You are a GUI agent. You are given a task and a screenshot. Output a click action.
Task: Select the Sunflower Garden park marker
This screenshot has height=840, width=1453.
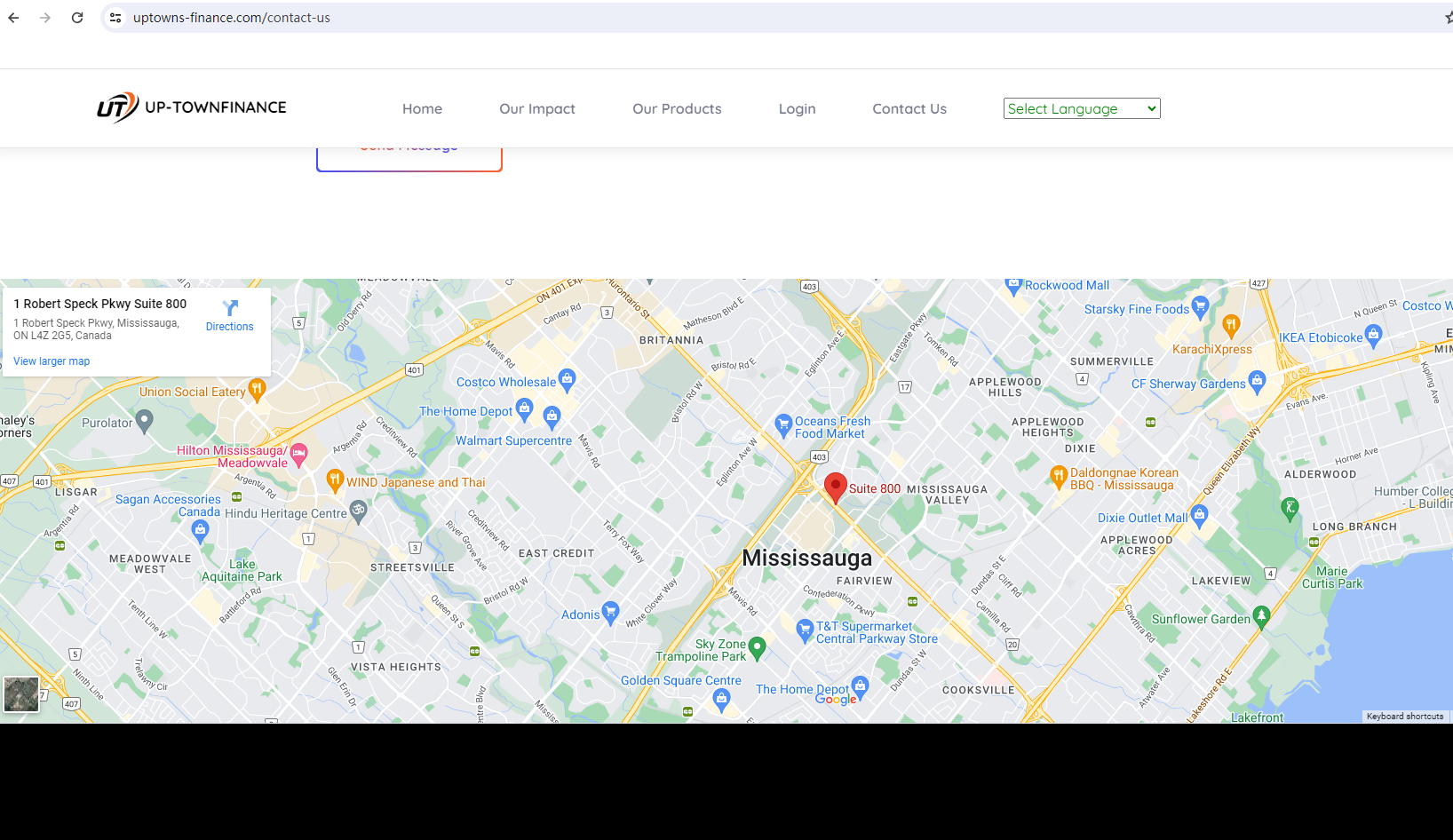(1262, 617)
